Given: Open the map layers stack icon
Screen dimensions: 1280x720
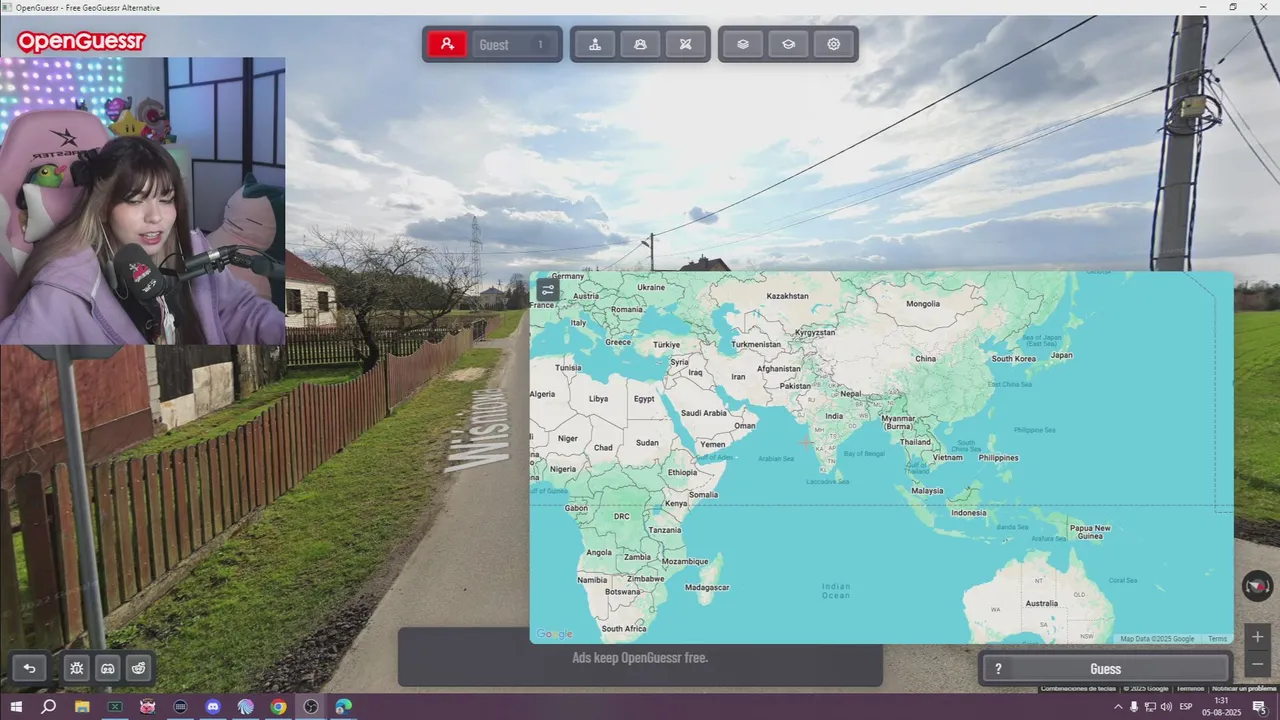Looking at the screenshot, I should tap(743, 44).
